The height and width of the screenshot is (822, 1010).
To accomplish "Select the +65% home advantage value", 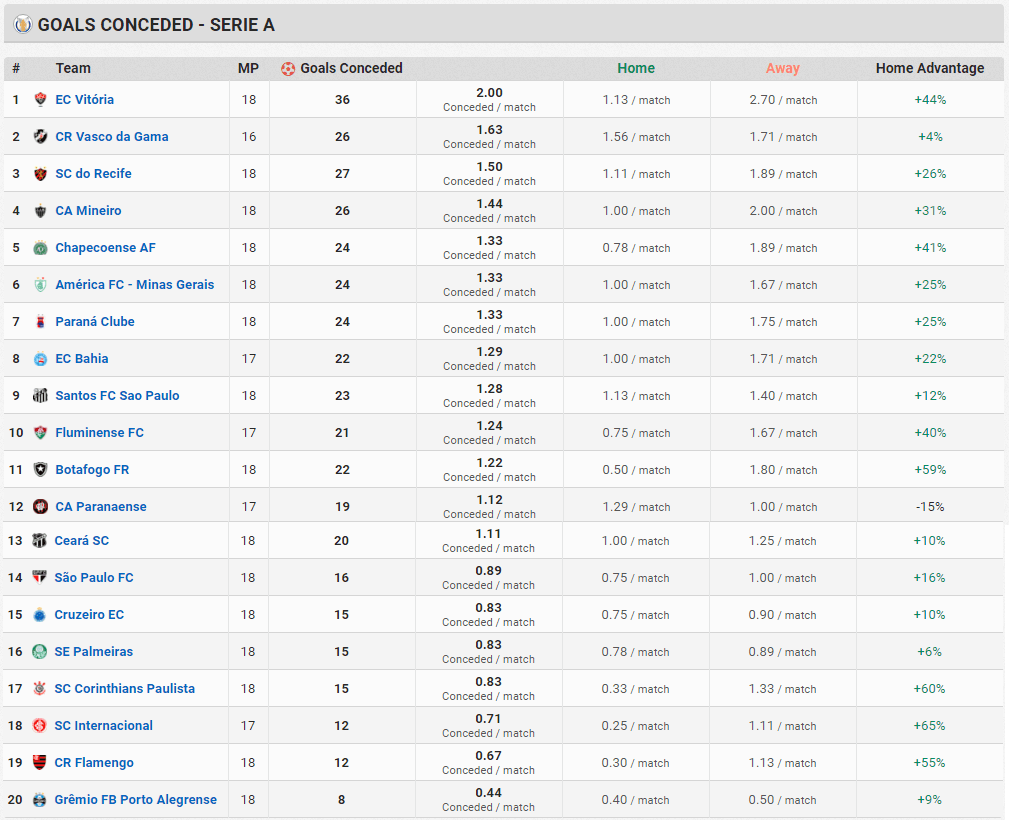I will point(929,726).
